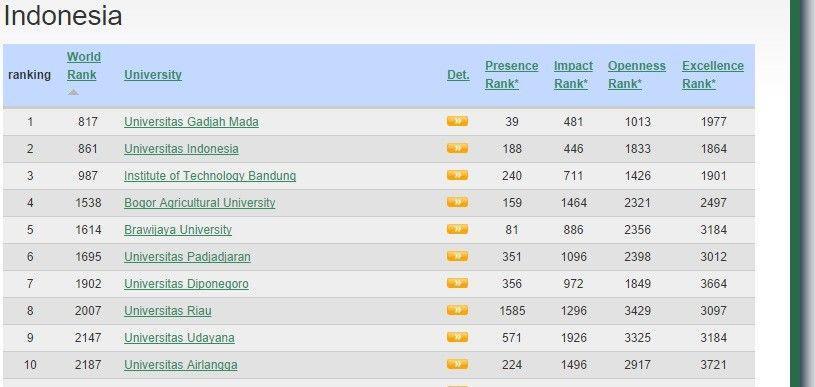Sort by Openness Rank column header

(x=637, y=75)
